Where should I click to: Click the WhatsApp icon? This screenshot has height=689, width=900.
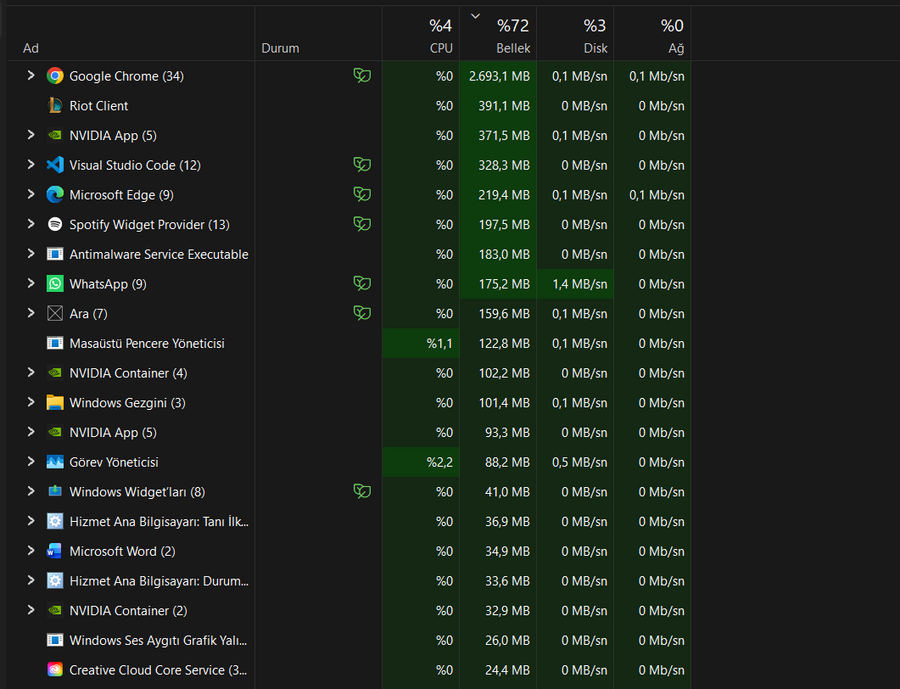tap(55, 284)
